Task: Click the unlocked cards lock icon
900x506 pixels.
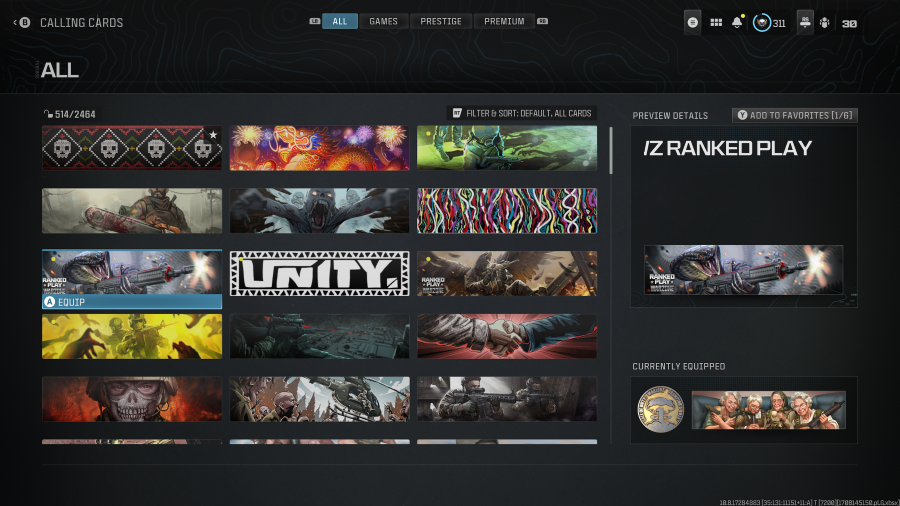Action: 48,114
